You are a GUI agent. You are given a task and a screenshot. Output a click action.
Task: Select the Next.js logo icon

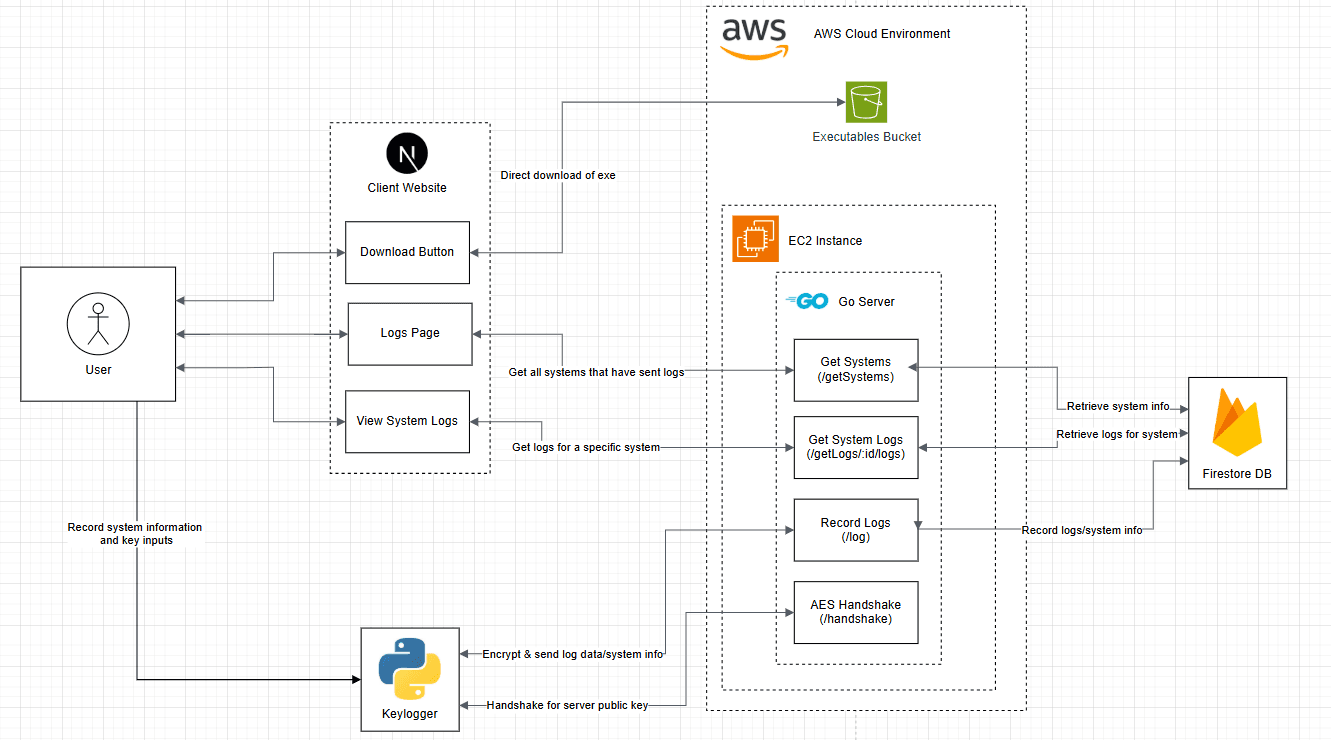[x=407, y=154]
